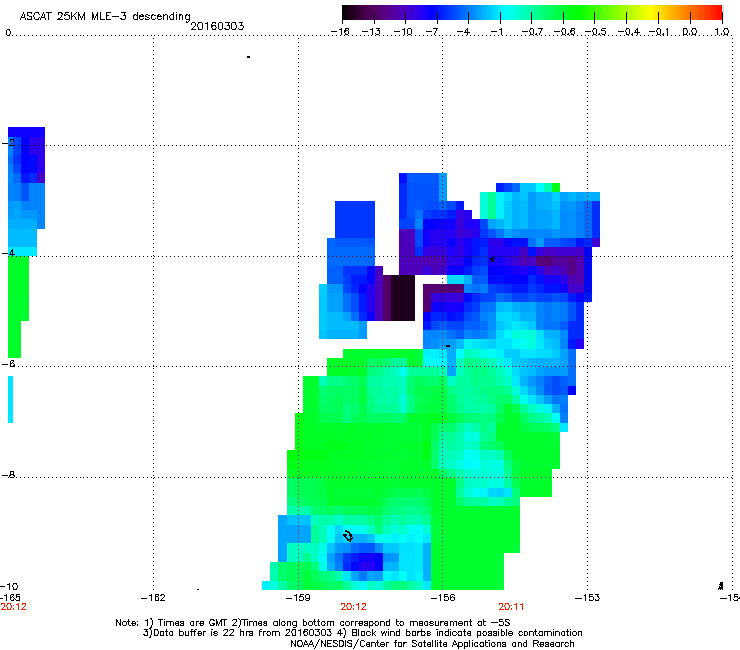Click the colorbar tick label "-16"
Image resolution: width=740 pixels, height=650 pixels.
(x=340, y=32)
